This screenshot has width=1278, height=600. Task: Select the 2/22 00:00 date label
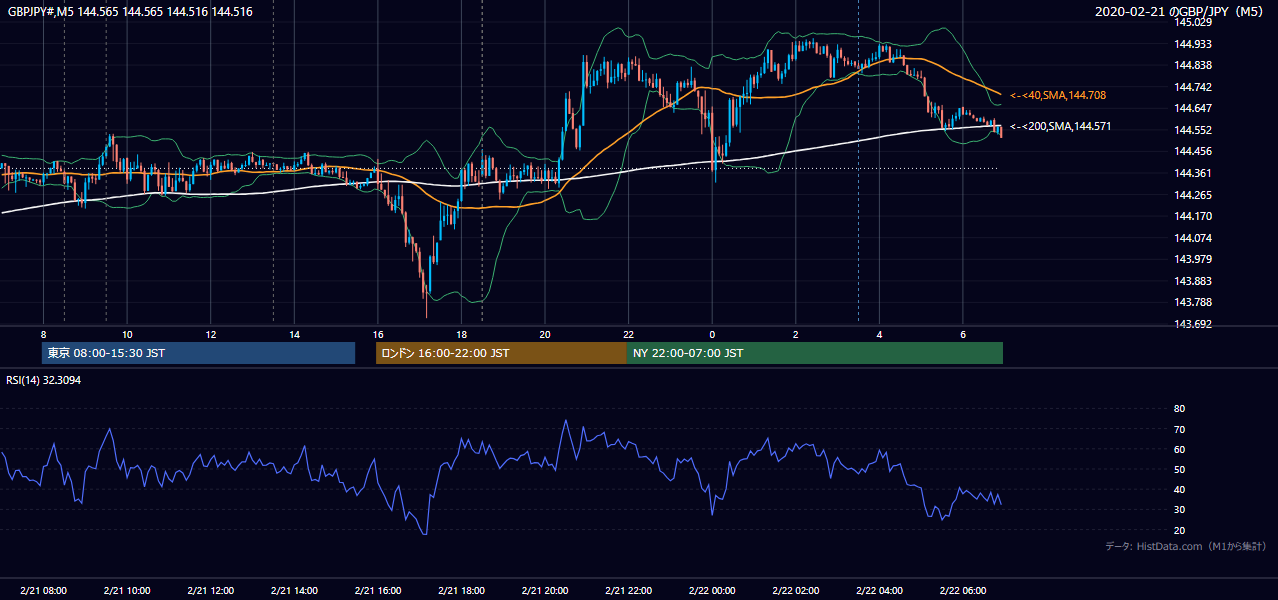[712, 590]
